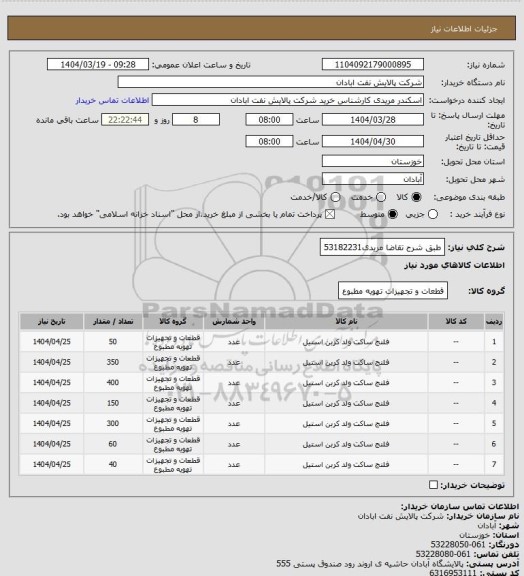Click quantity 350 in row 2
The width and height of the screenshot is (524, 576).
pyautogui.click(x=113, y=362)
